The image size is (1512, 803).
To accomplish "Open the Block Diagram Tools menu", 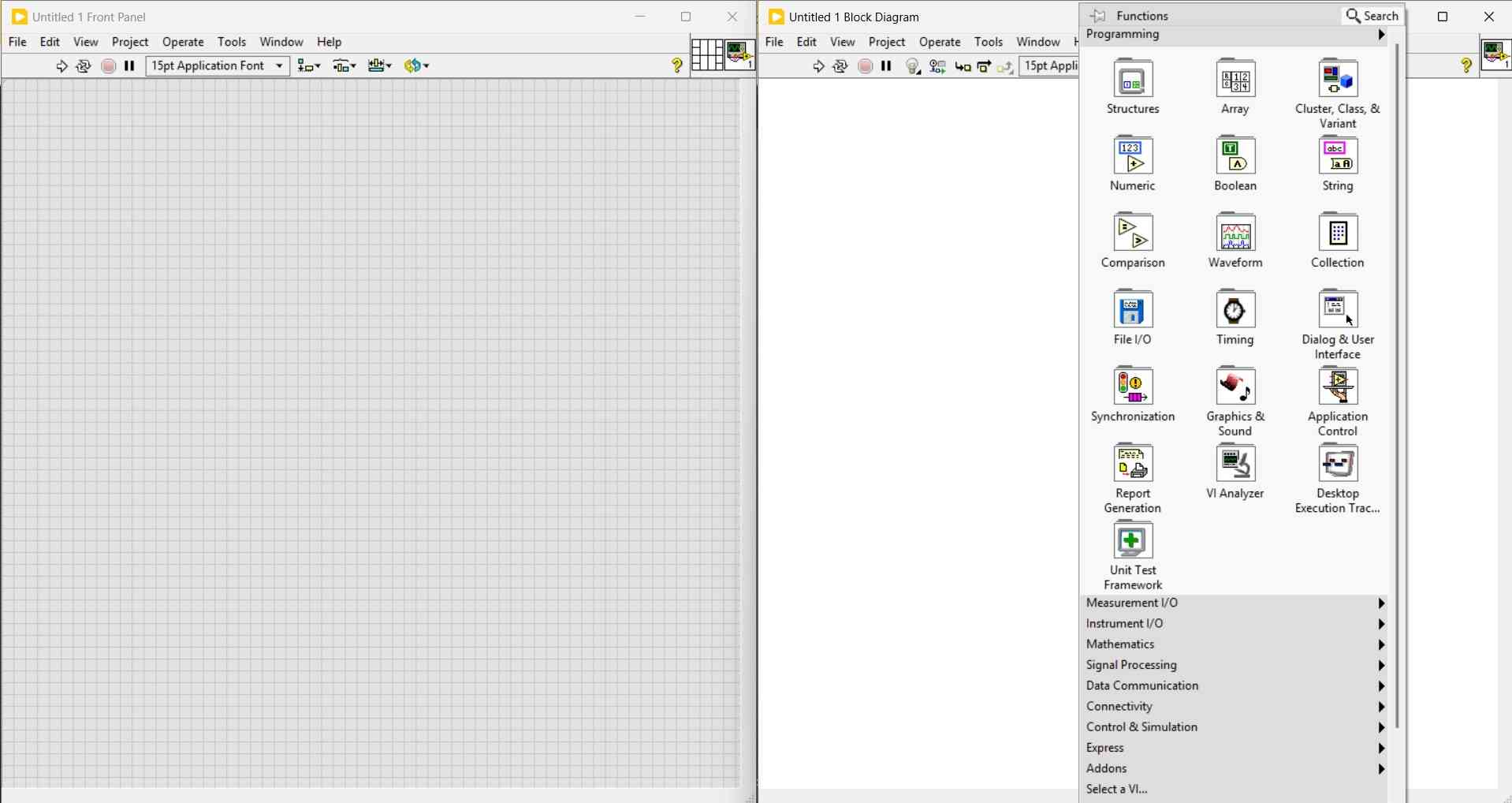I will tap(989, 43).
